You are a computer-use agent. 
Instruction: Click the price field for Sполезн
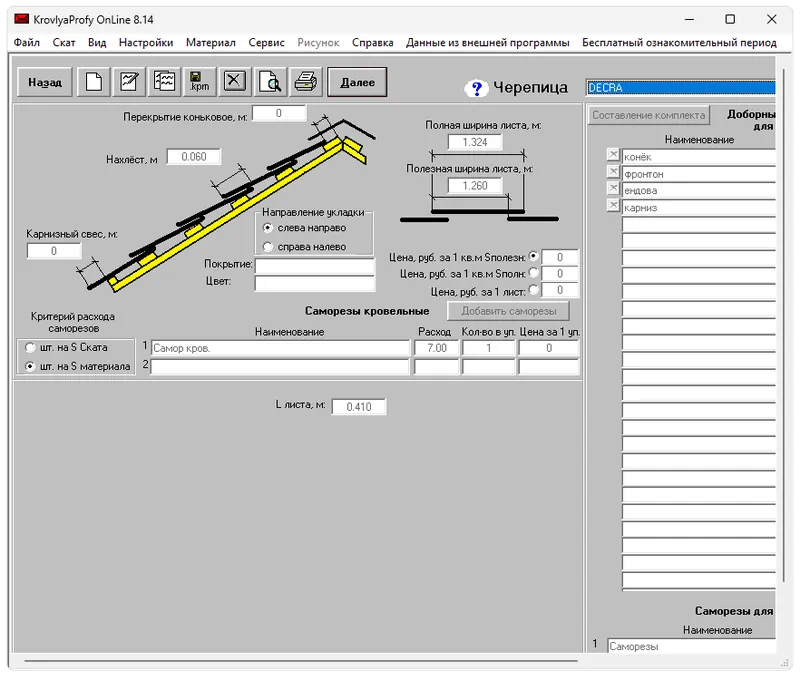(560, 257)
